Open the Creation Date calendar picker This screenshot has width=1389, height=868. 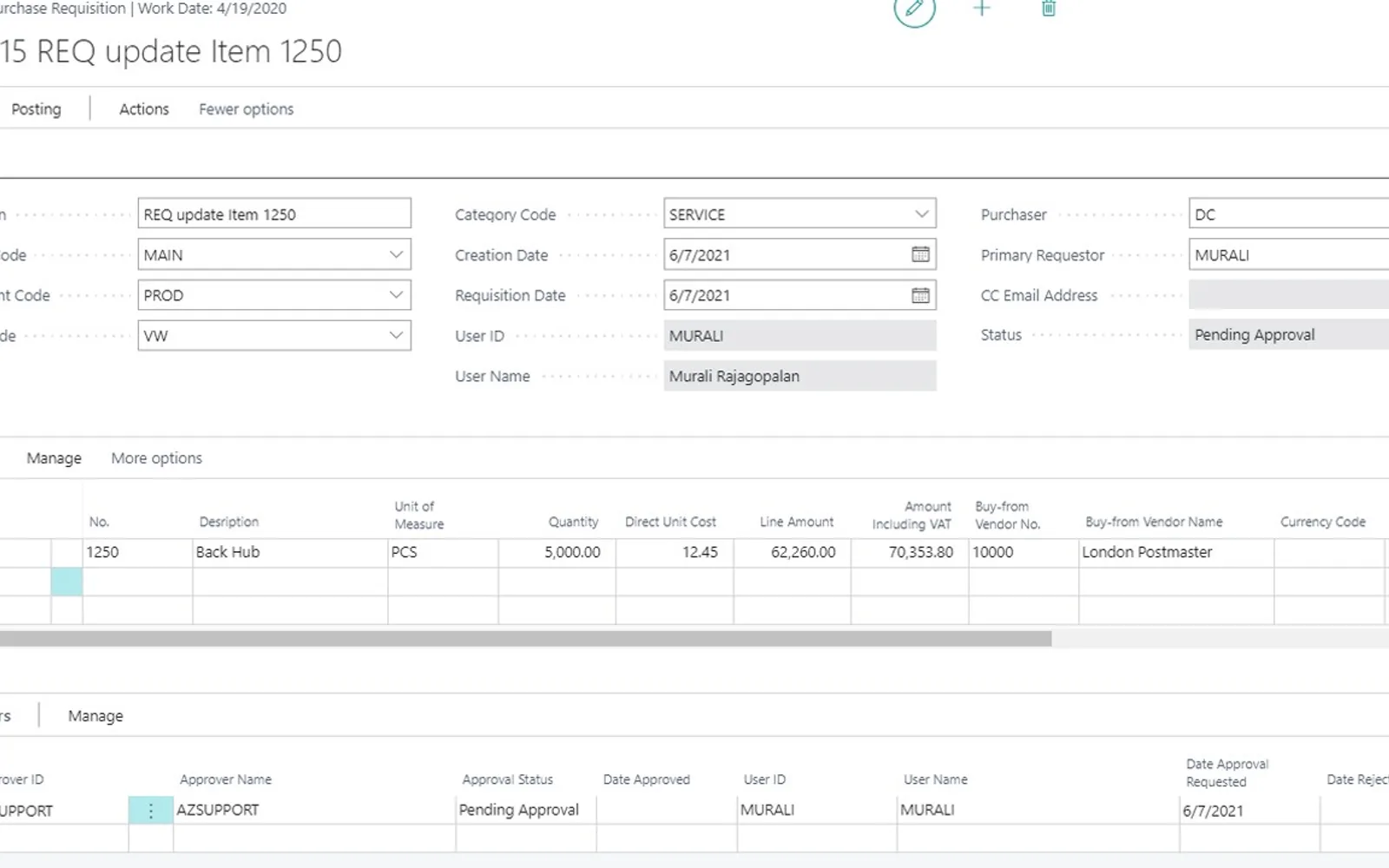click(920, 254)
